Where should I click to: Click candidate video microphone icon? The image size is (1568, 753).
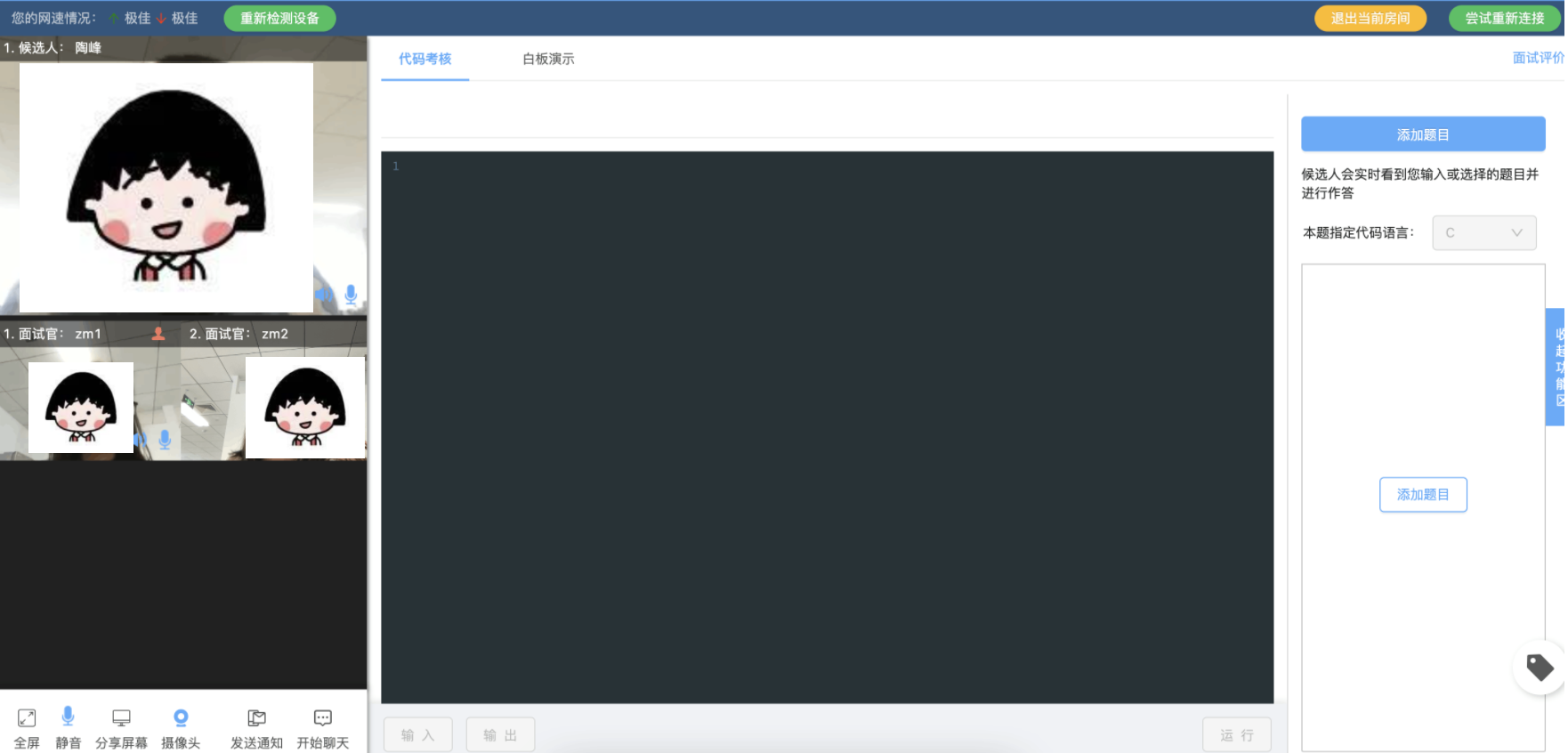tap(351, 295)
